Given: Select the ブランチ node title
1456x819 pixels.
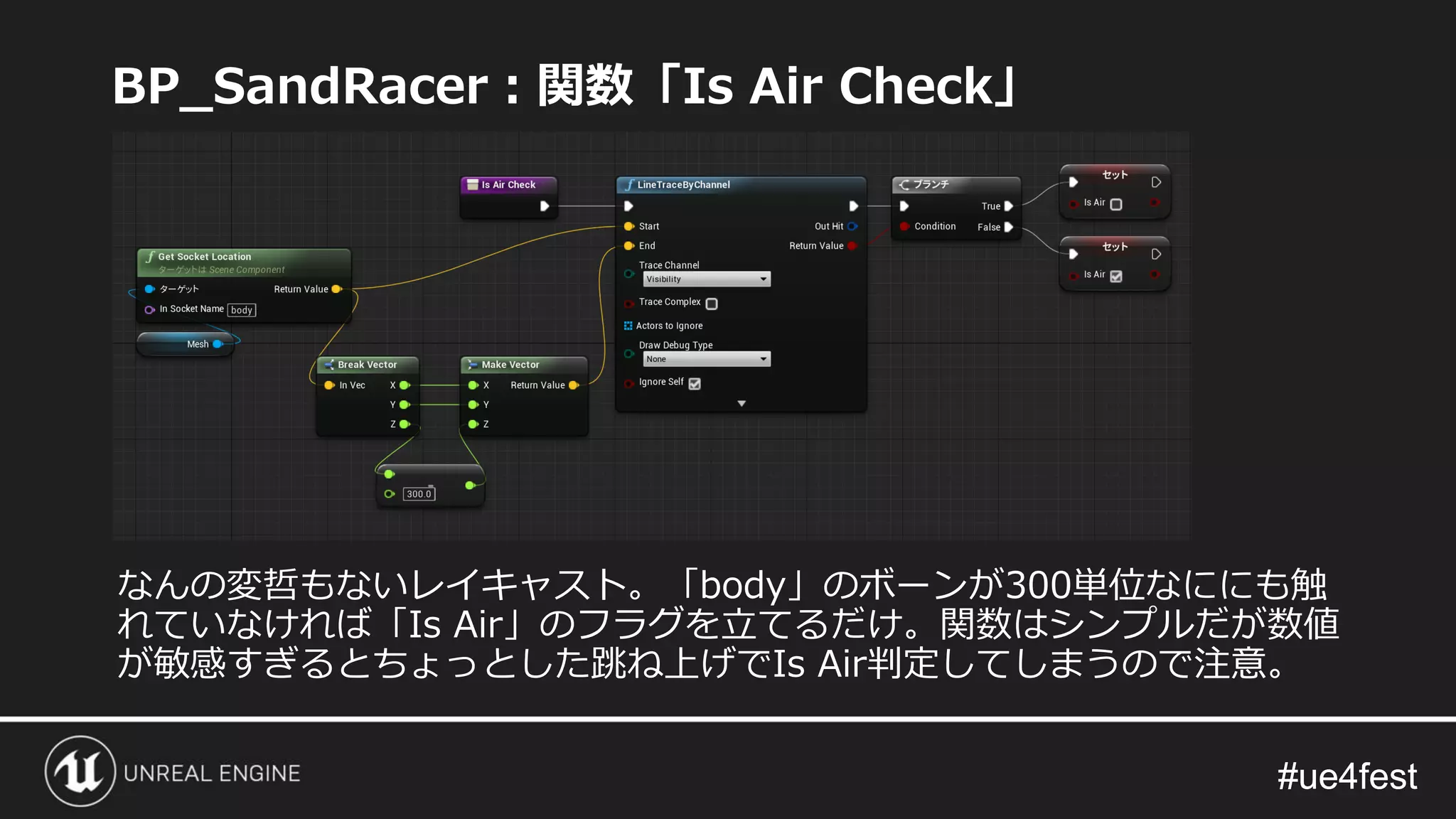Looking at the screenshot, I should point(931,185).
